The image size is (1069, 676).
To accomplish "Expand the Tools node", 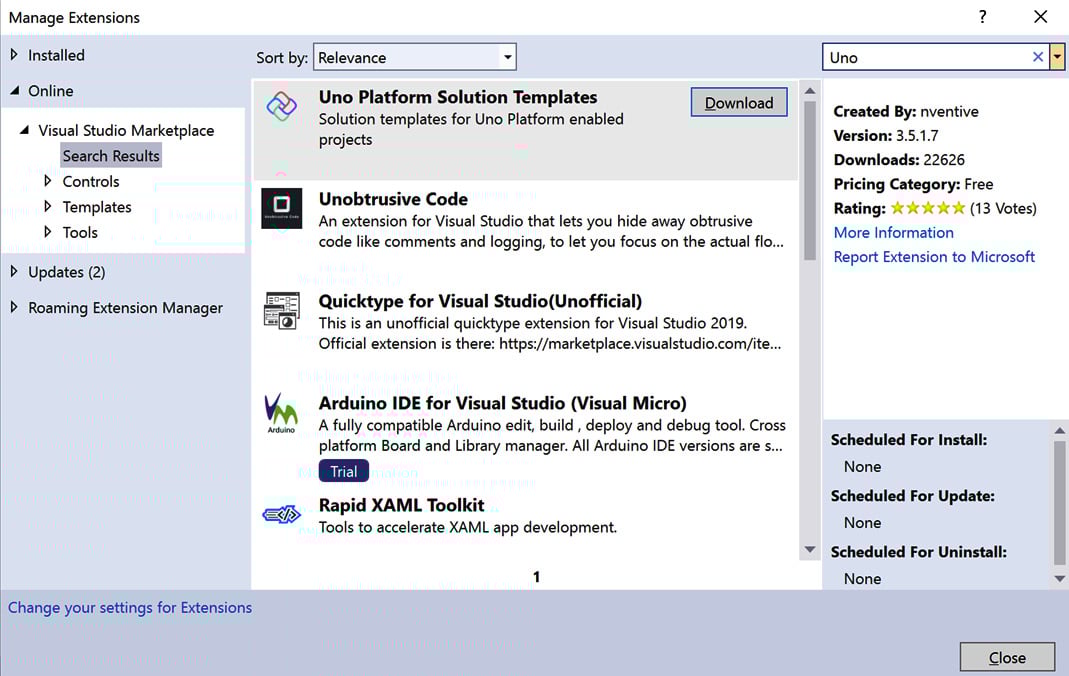I will [x=48, y=232].
